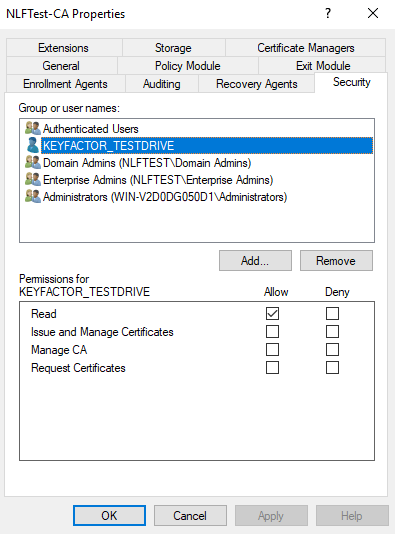Click the Enterprise Admins group icon
Image resolution: width=395 pixels, height=534 pixels.
33,179
